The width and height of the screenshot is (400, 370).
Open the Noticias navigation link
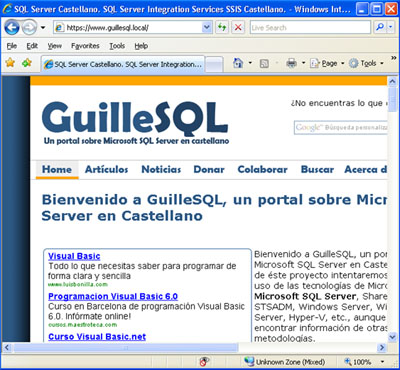pyautogui.click(x=161, y=169)
